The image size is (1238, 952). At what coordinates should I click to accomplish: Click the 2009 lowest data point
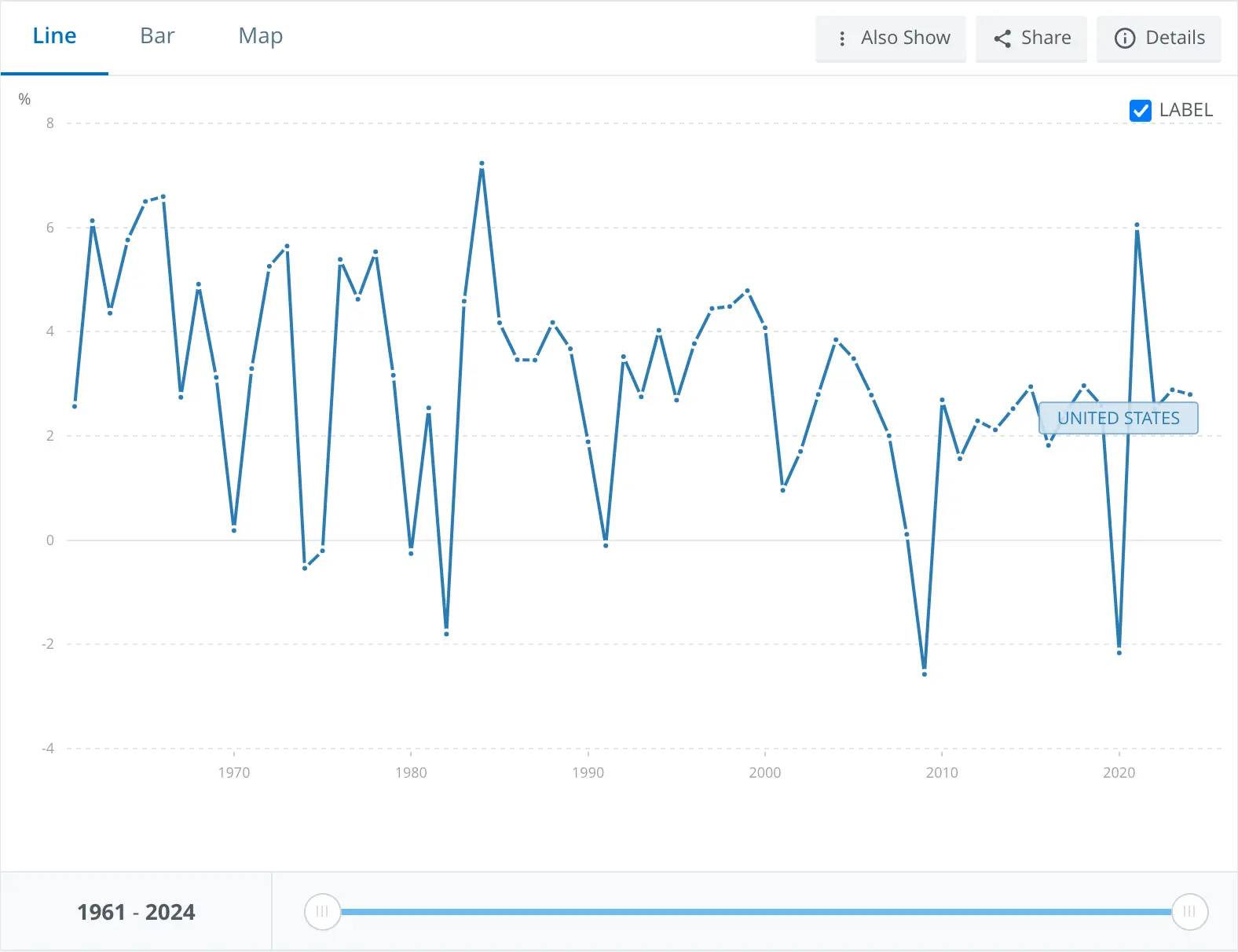pyautogui.click(x=925, y=674)
